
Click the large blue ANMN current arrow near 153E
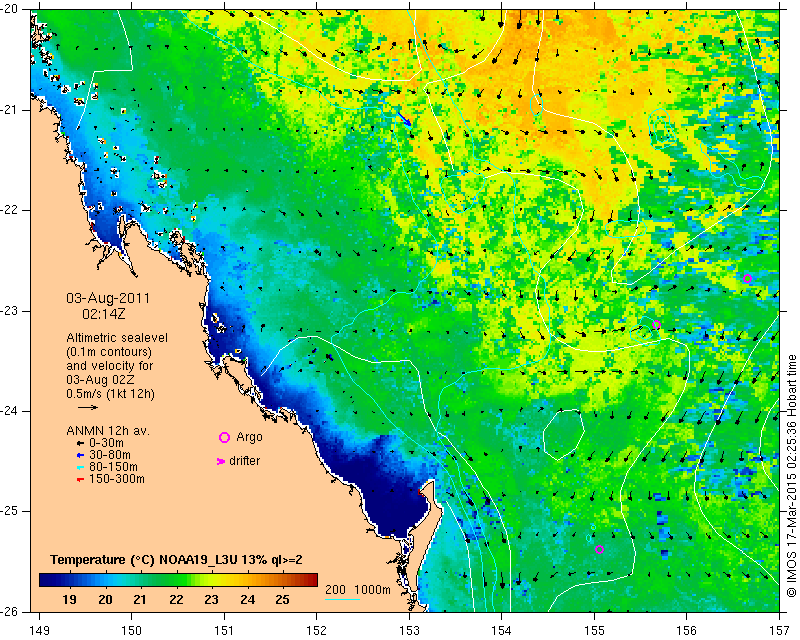pyautogui.click(x=405, y=118)
